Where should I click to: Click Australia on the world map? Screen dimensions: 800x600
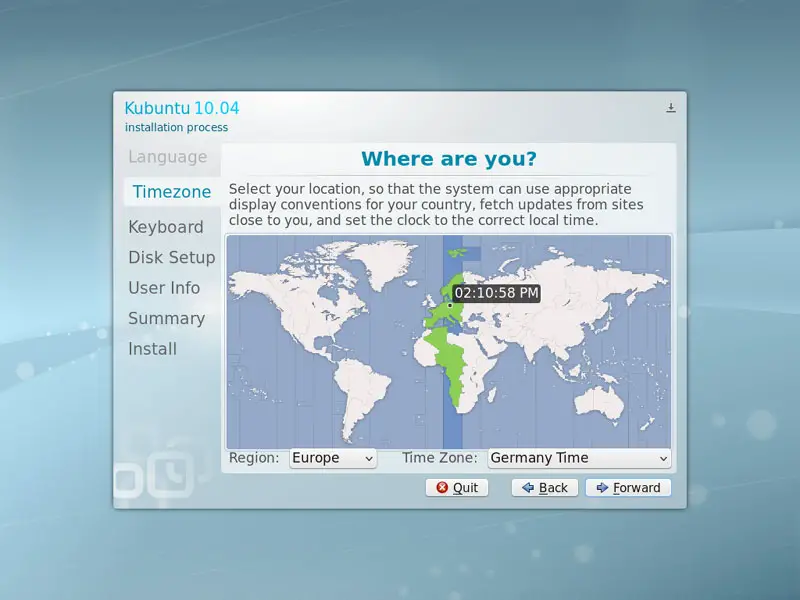tap(599, 404)
